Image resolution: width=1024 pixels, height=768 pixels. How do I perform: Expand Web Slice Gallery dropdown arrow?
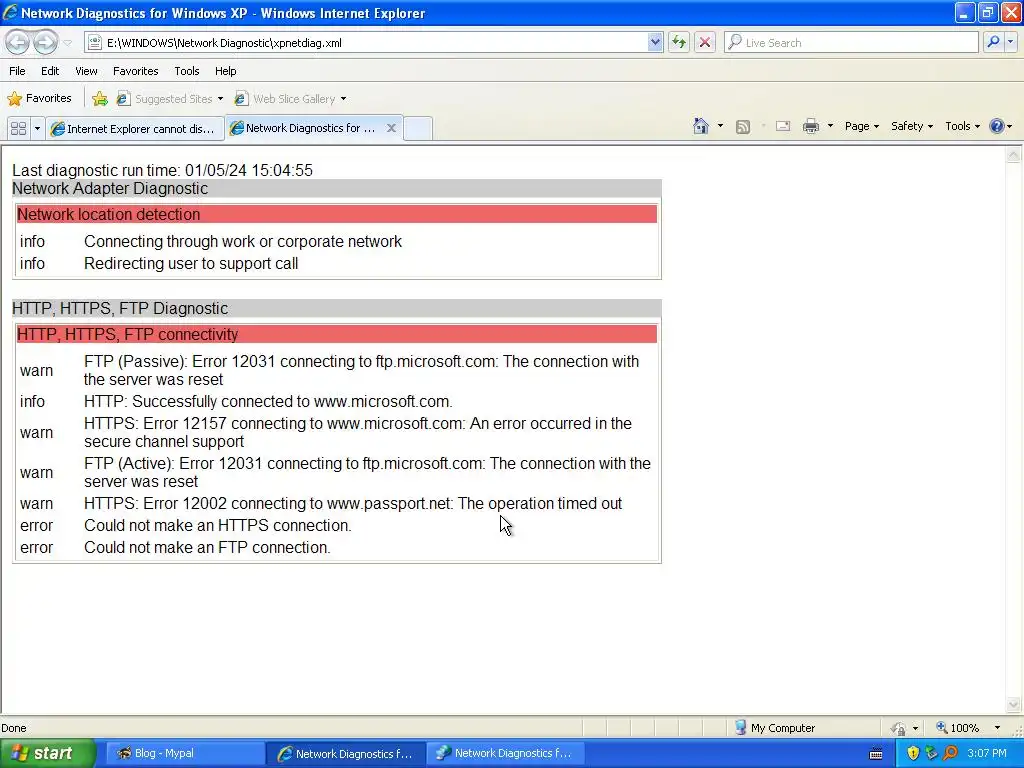tap(344, 99)
